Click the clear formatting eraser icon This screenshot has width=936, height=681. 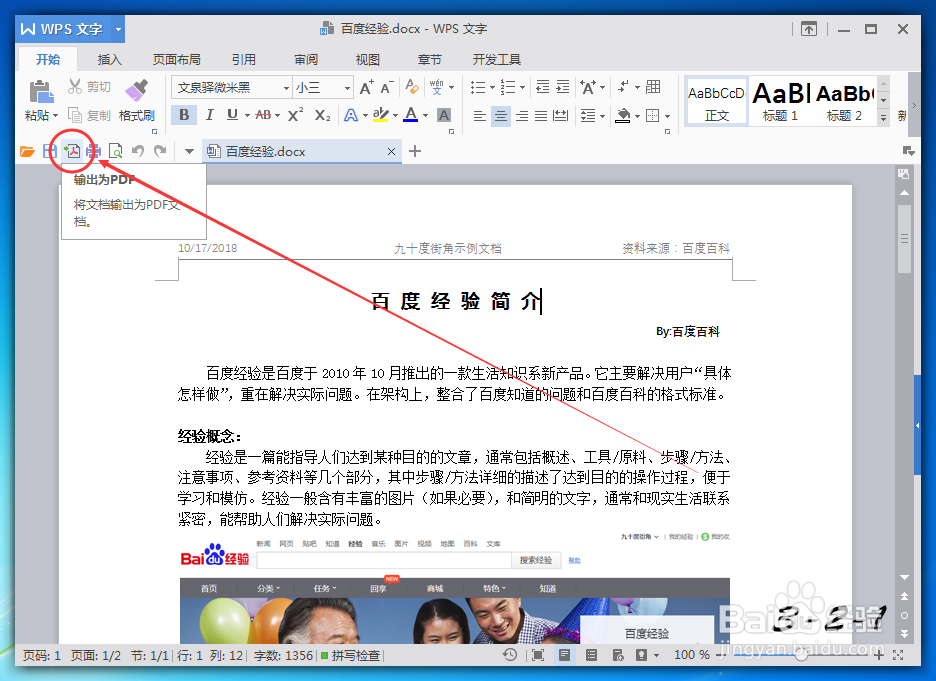411,87
